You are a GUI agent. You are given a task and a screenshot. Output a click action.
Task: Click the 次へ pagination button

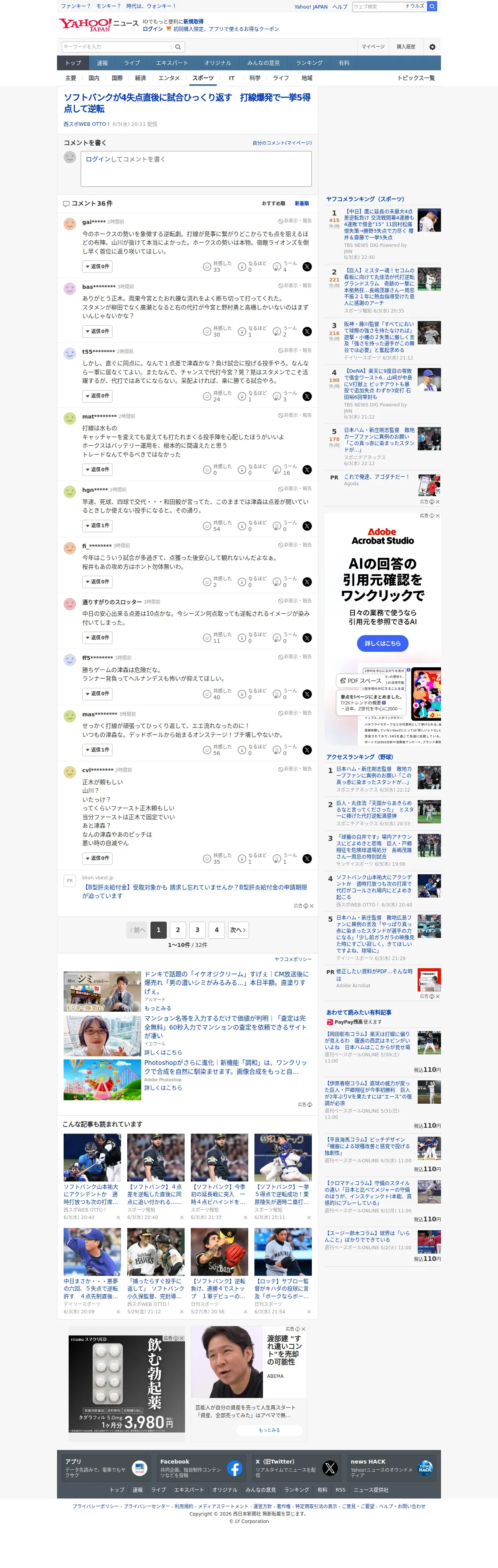click(238, 930)
